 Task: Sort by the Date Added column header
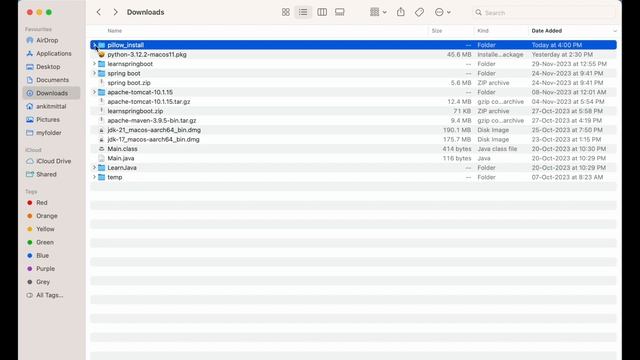point(547,31)
